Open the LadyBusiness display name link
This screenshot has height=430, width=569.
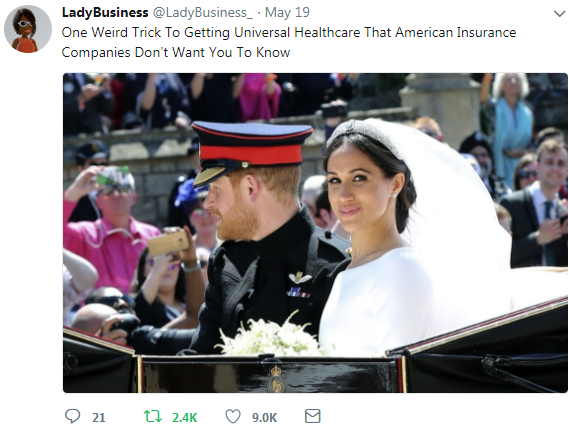pos(105,12)
